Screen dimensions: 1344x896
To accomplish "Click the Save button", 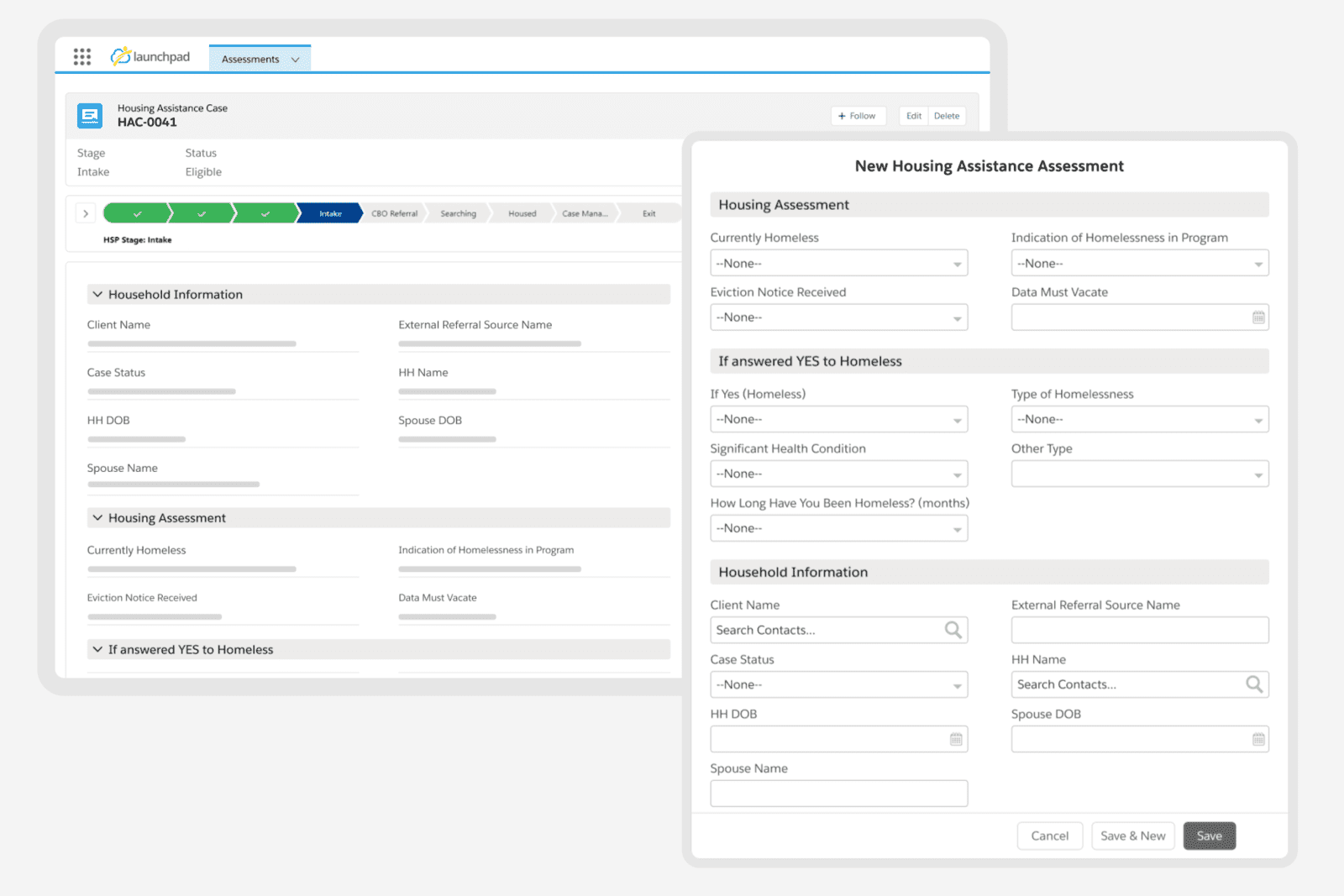I will tap(1209, 836).
